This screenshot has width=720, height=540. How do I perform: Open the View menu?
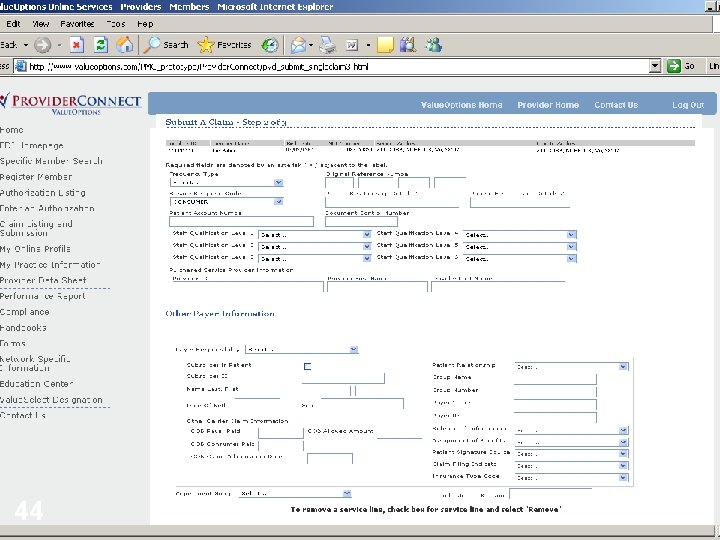(41, 22)
